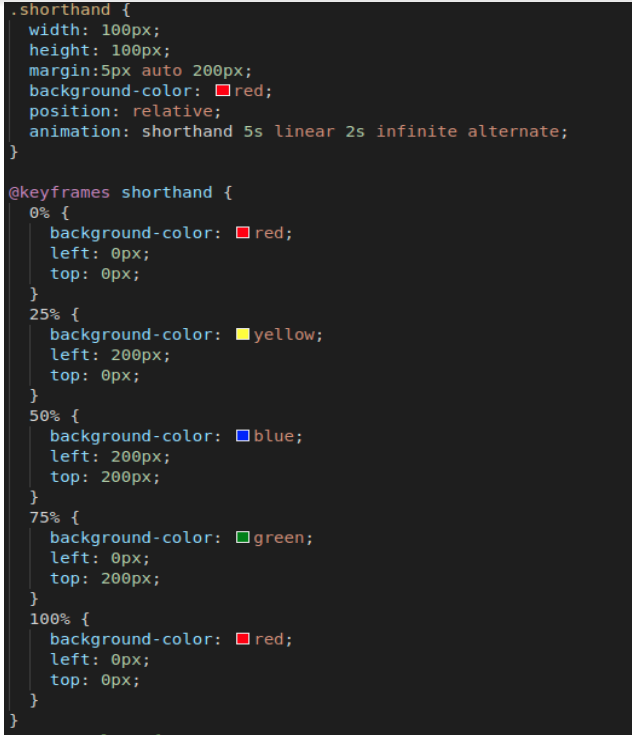
Task: Click the 'linear' timing function keyword
Action: [x=304, y=132]
